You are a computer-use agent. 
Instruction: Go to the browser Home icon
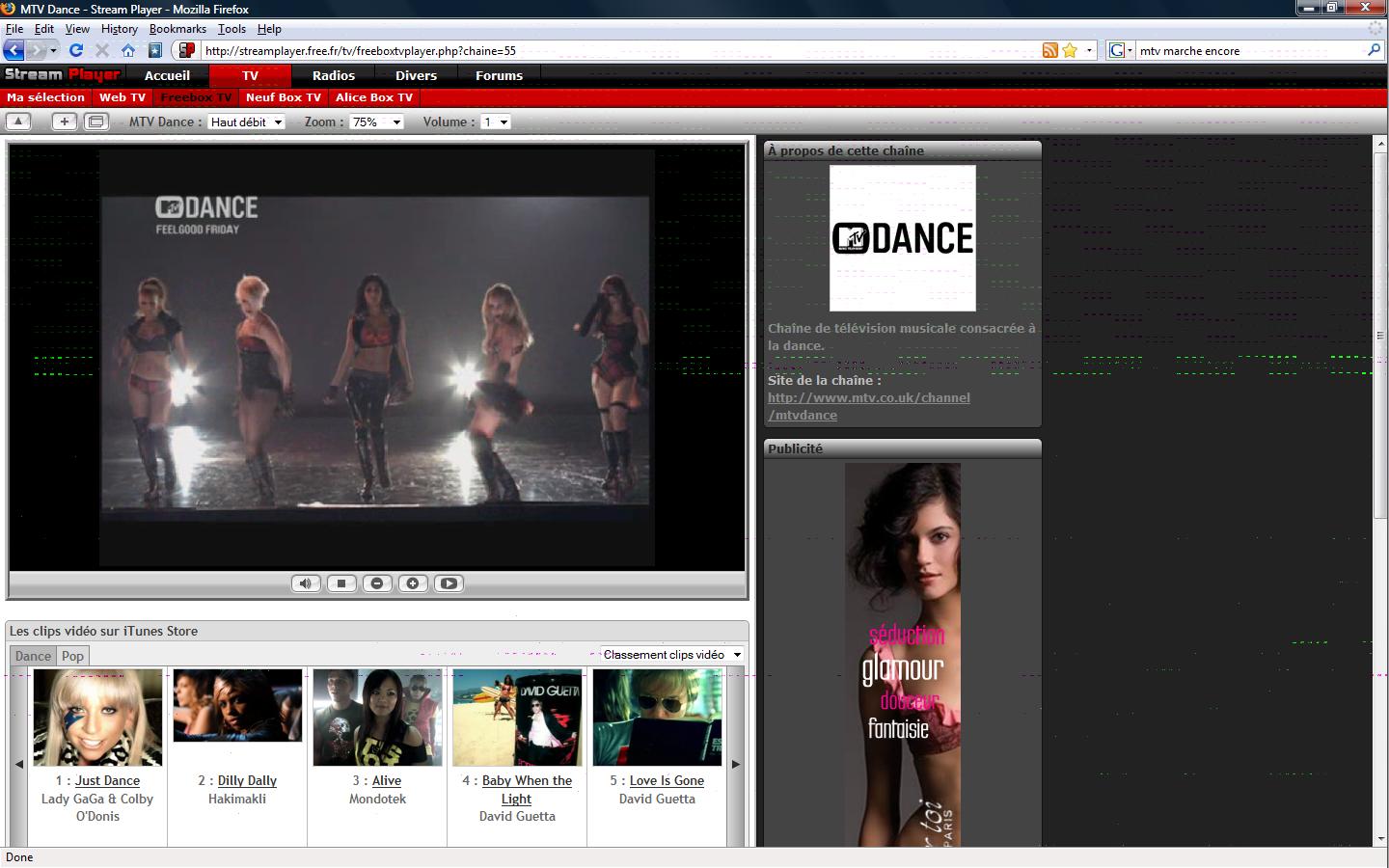point(128,50)
